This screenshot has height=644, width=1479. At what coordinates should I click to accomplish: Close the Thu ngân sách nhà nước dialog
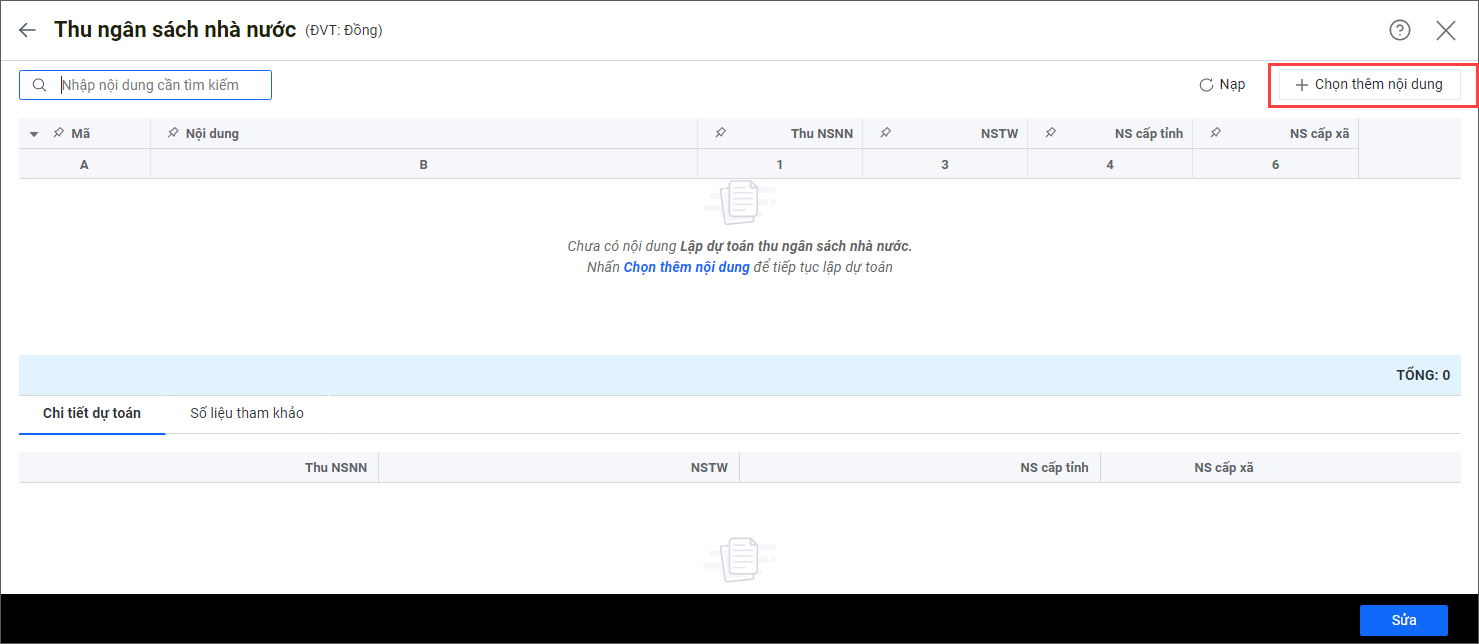click(1445, 30)
